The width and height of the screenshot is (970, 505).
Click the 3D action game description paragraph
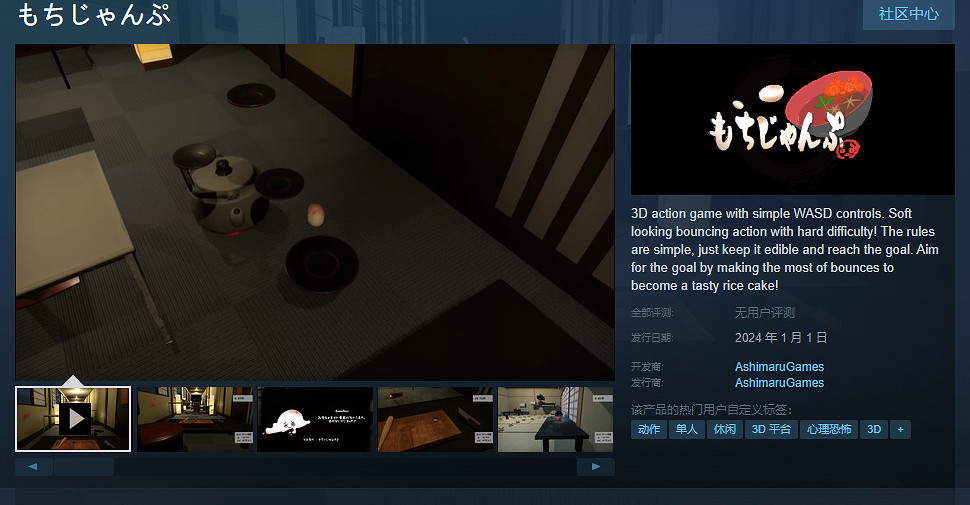tap(784, 249)
